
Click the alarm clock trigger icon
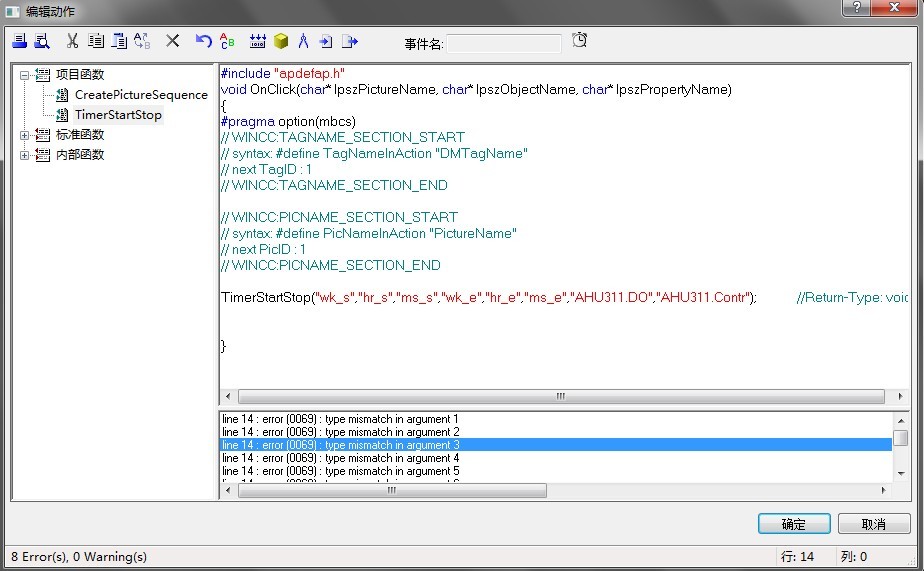tap(580, 41)
